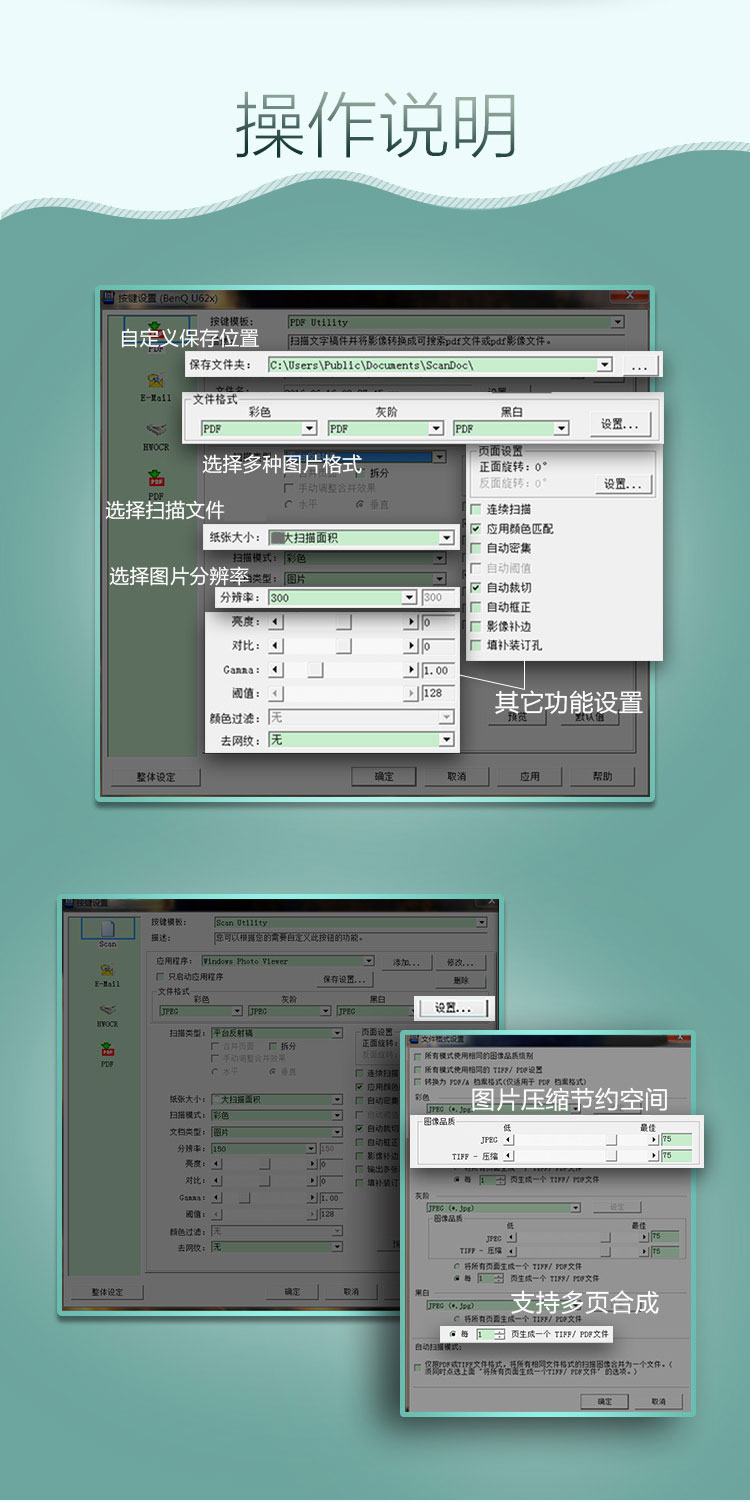
Task: Click the 保存设置... button
Action: coord(343,980)
